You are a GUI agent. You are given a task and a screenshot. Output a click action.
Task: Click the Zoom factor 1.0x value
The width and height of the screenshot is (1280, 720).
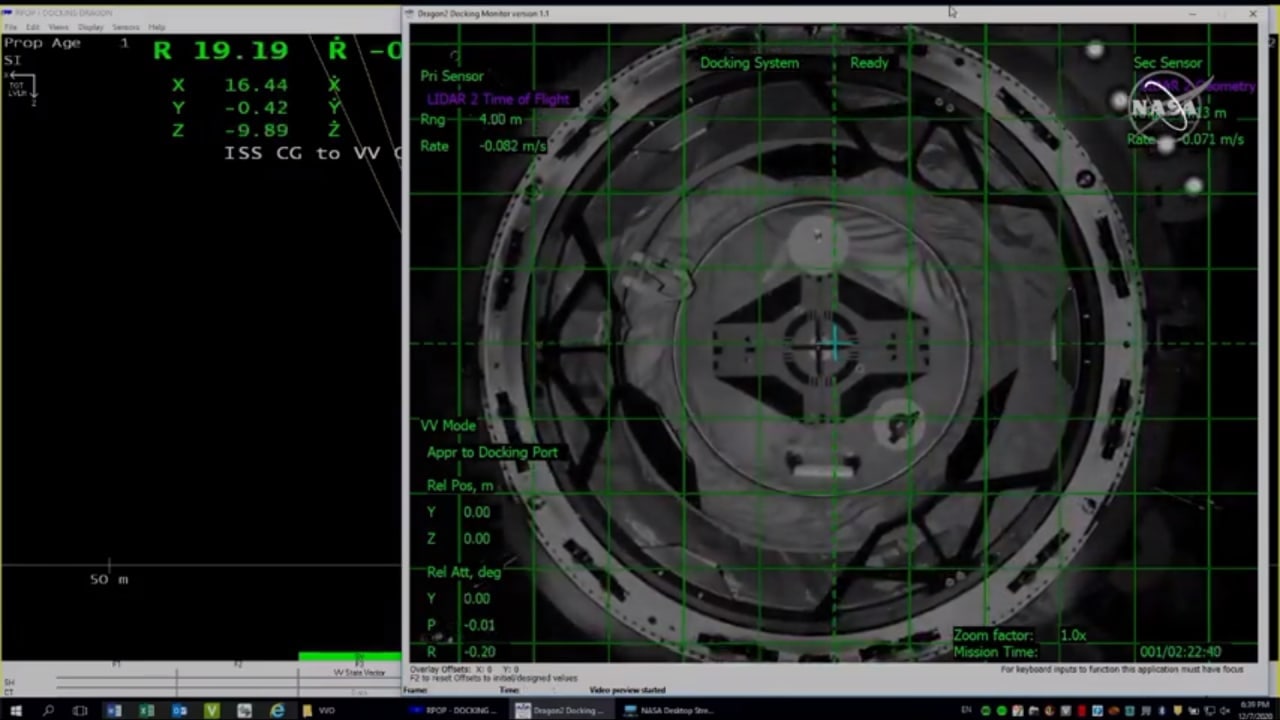pos(1073,635)
